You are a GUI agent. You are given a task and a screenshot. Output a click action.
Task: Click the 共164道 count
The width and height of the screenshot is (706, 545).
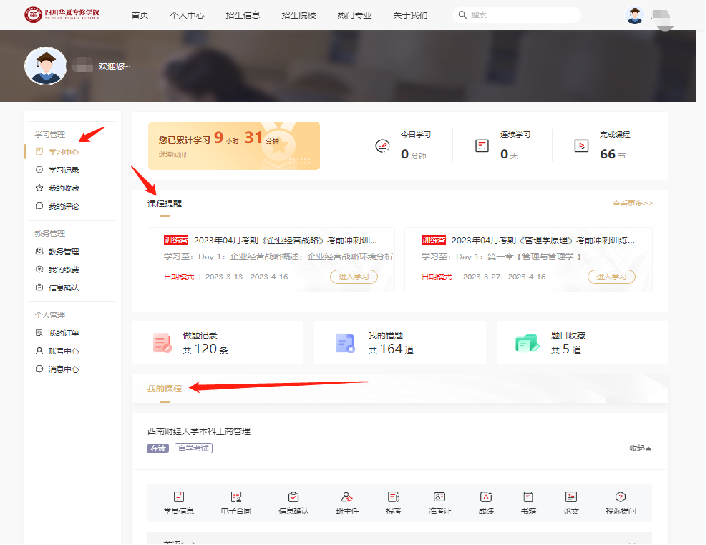(x=391, y=349)
